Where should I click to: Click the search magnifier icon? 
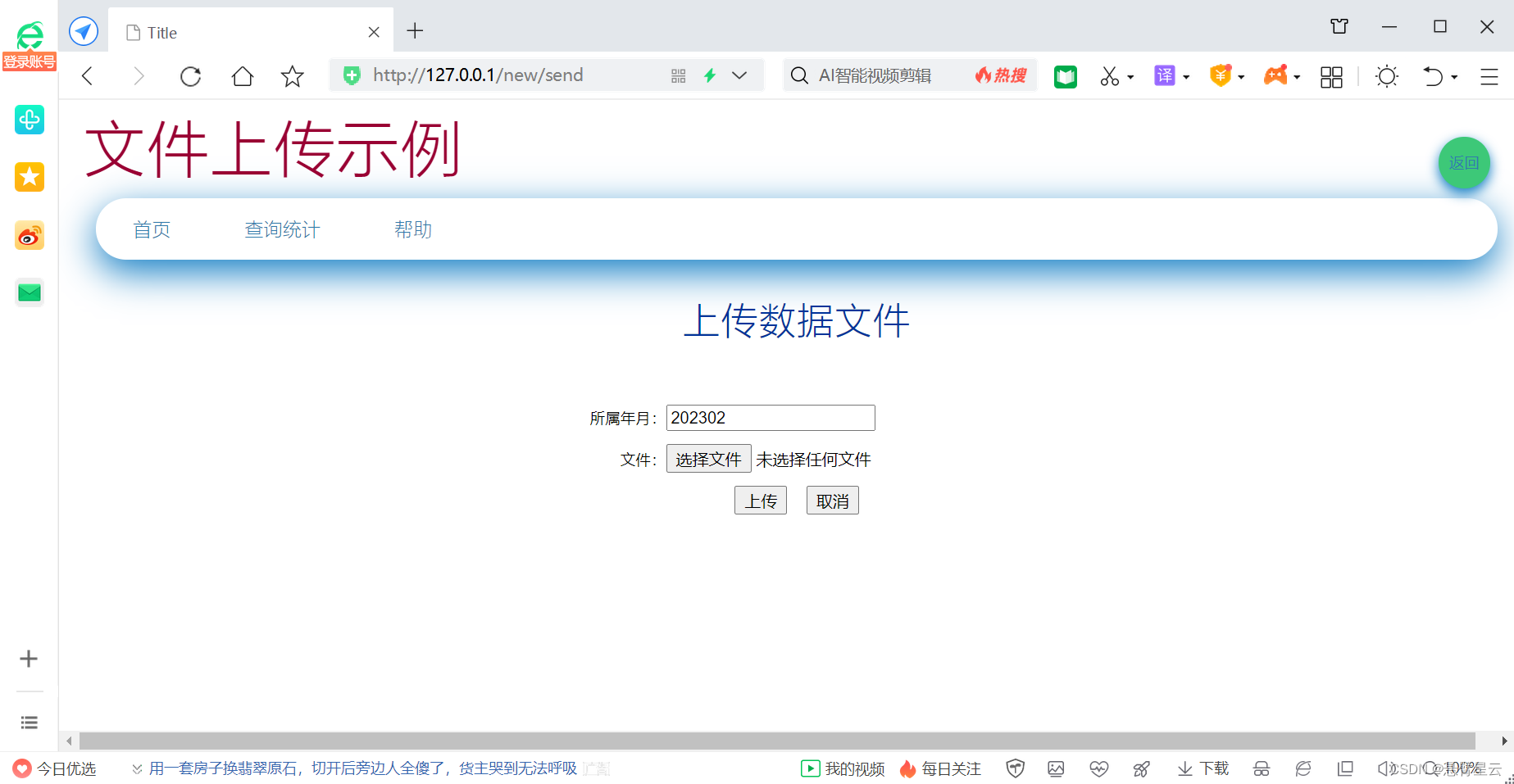coord(799,75)
